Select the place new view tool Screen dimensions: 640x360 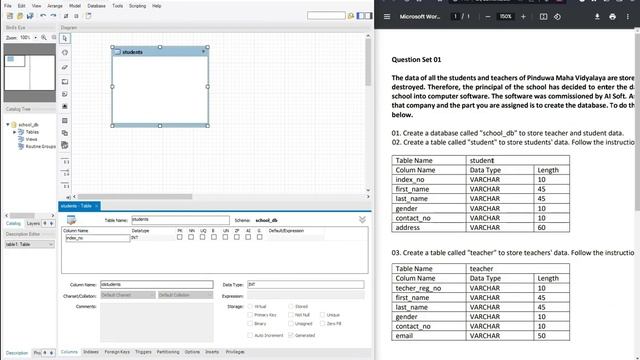point(65,133)
